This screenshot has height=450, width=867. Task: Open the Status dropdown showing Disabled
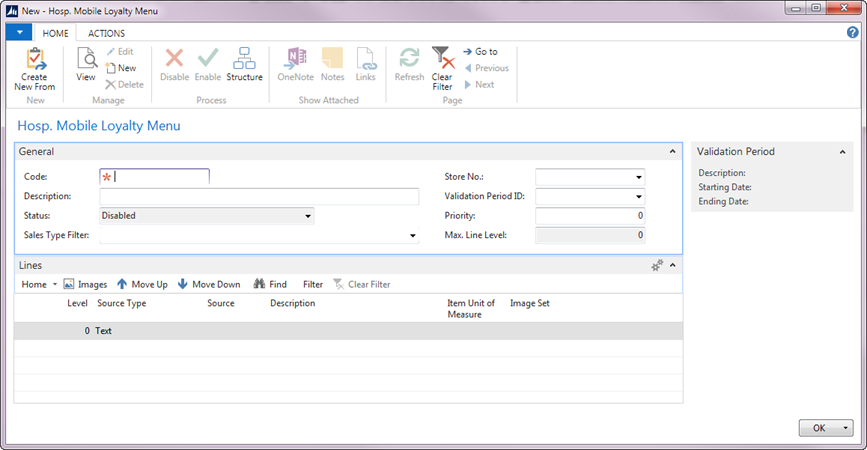[x=308, y=215]
